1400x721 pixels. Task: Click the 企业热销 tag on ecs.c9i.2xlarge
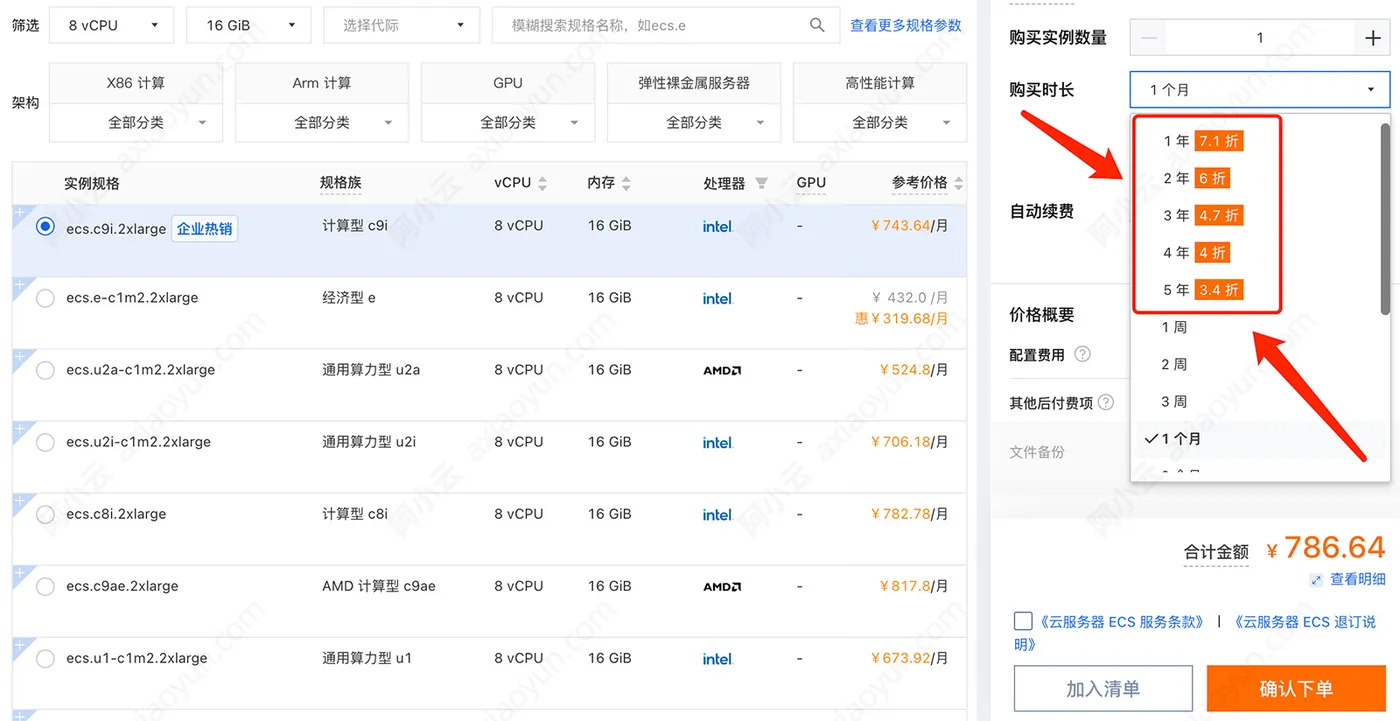[x=205, y=229]
